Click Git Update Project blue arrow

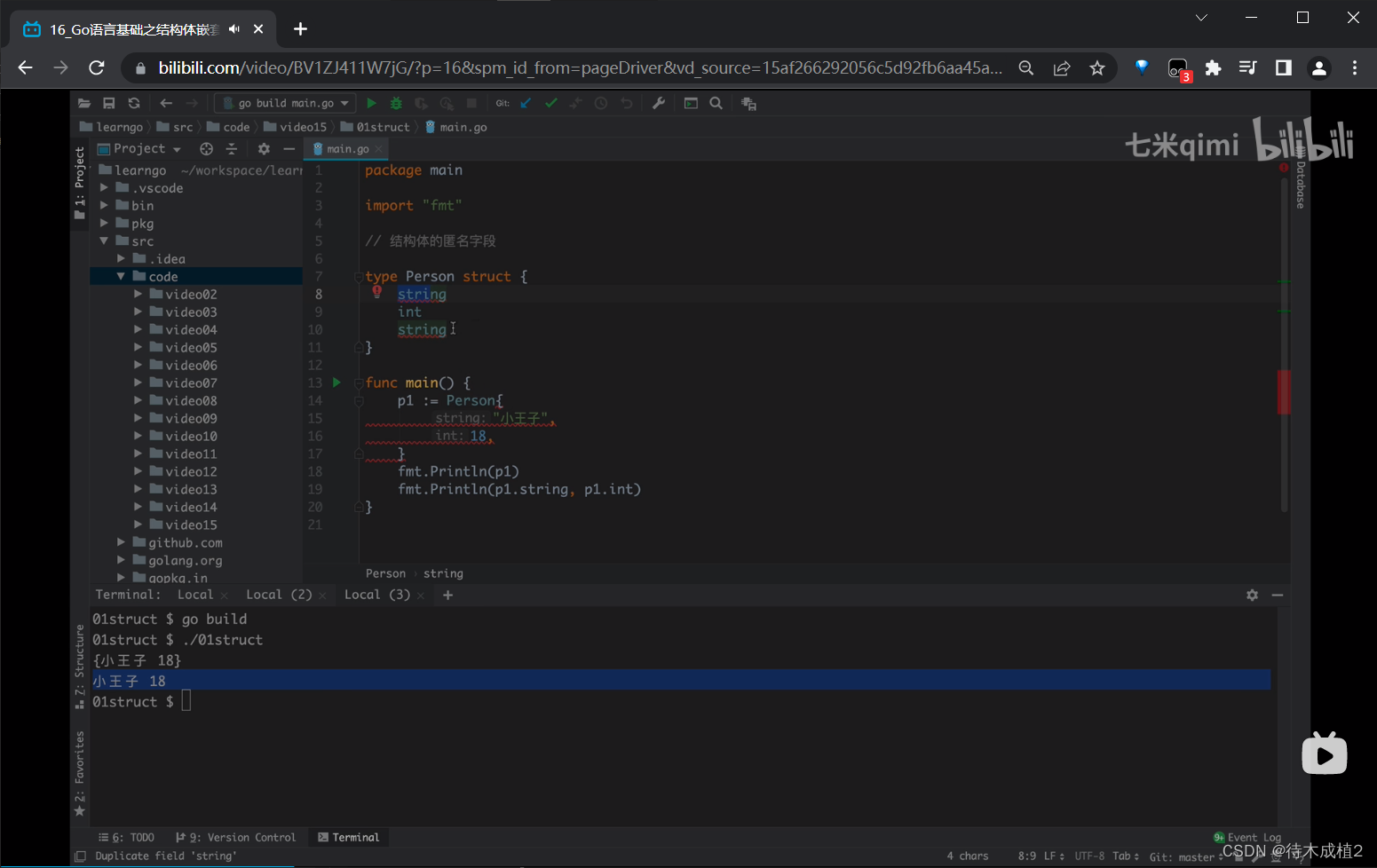[x=526, y=104]
